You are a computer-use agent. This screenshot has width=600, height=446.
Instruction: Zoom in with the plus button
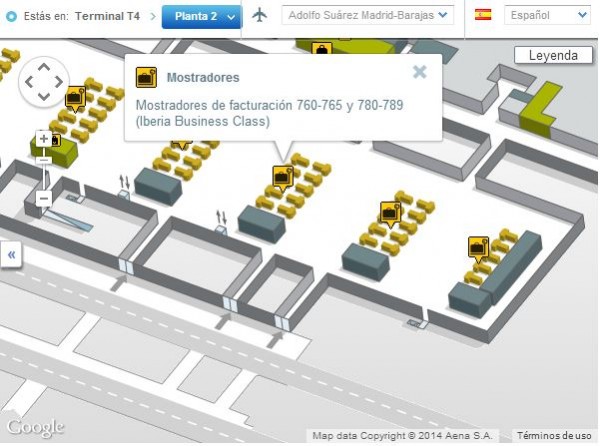(44, 138)
